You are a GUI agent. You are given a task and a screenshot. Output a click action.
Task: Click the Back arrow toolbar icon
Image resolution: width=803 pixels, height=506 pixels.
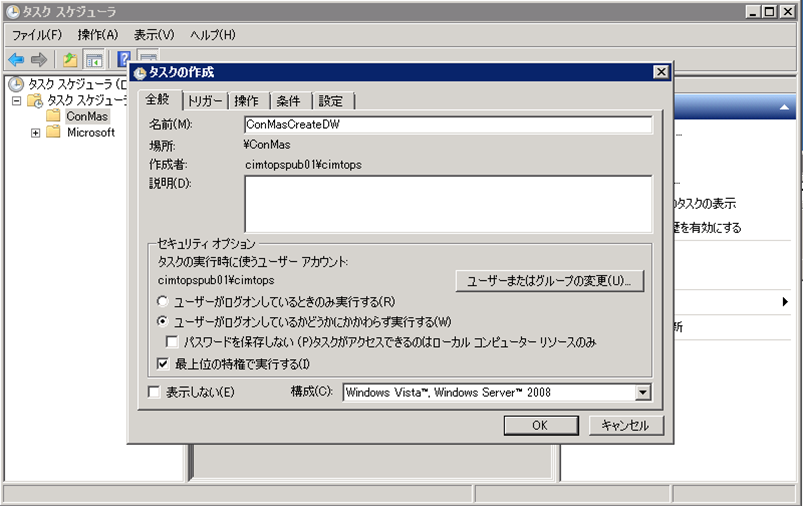coord(16,60)
